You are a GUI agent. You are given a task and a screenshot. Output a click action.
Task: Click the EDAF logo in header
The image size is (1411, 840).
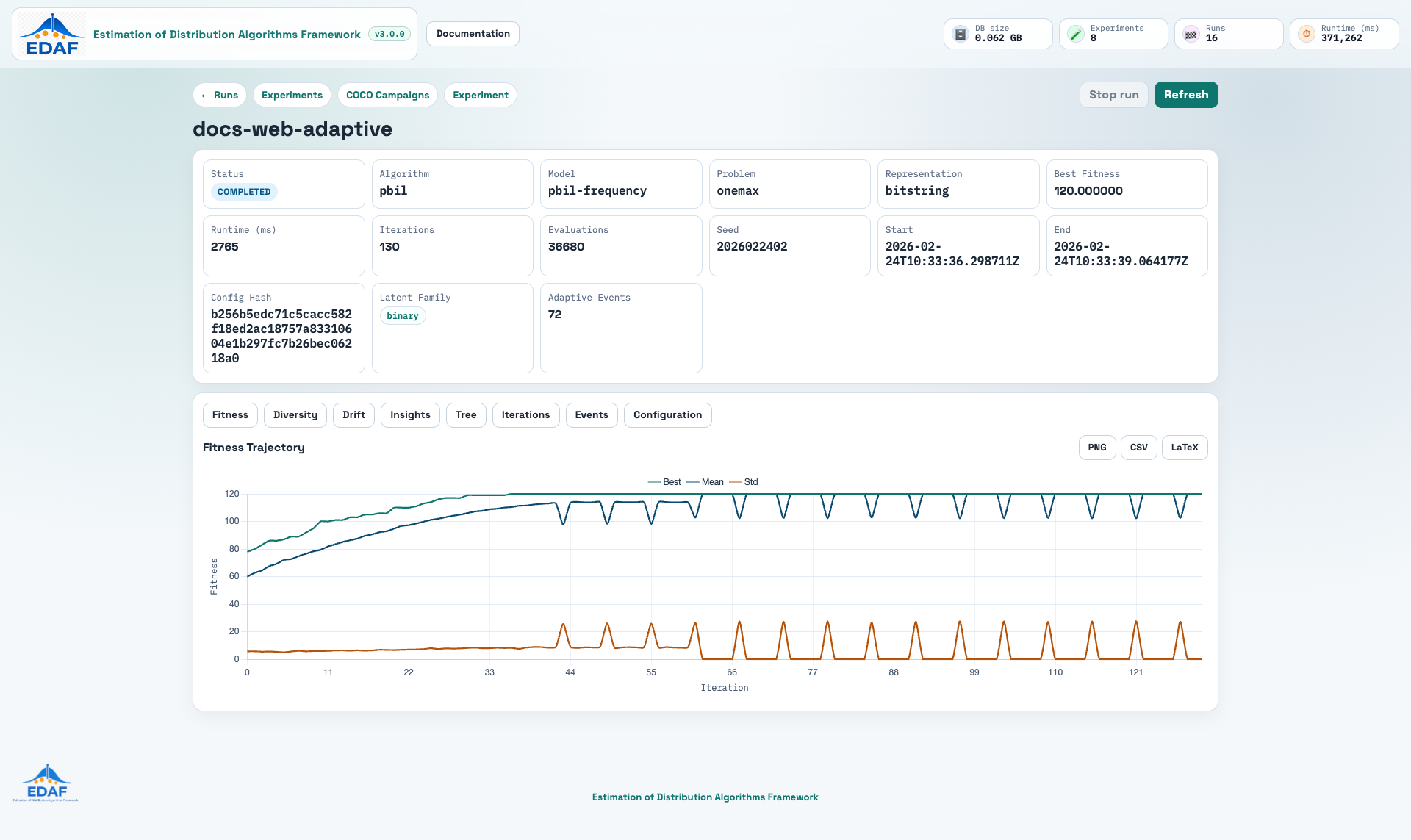point(51,34)
